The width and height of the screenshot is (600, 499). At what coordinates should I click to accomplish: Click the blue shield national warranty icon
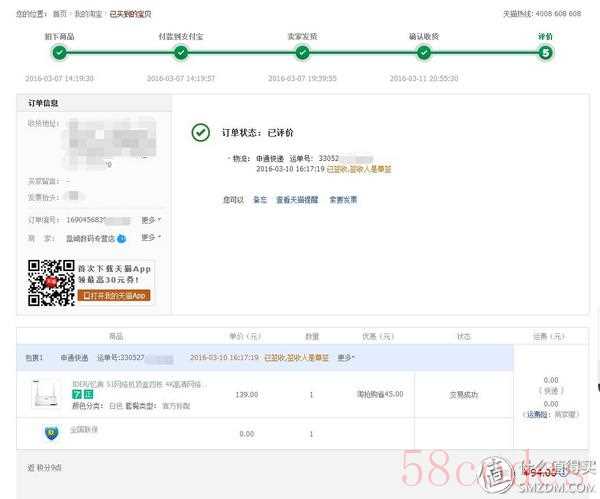point(51,433)
